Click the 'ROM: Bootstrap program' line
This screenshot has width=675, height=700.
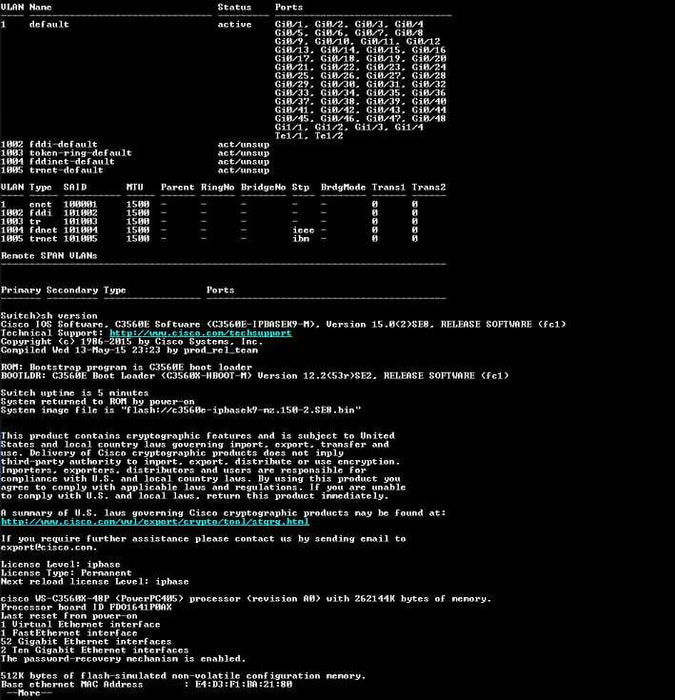coord(126,367)
